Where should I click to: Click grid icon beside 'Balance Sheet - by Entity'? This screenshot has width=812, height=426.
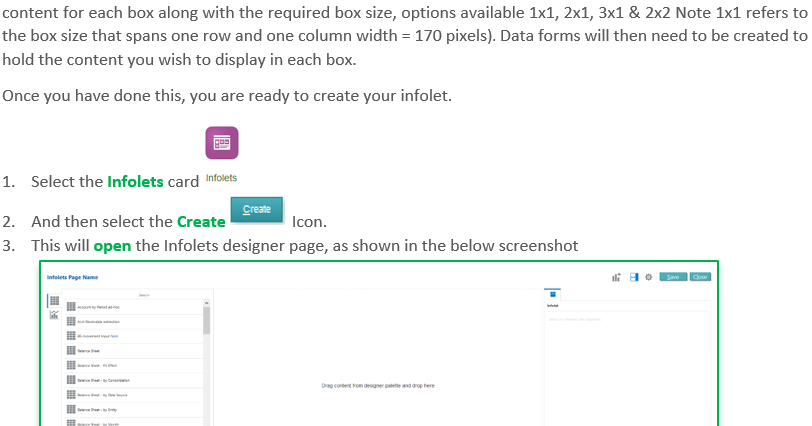pyautogui.click(x=71, y=409)
